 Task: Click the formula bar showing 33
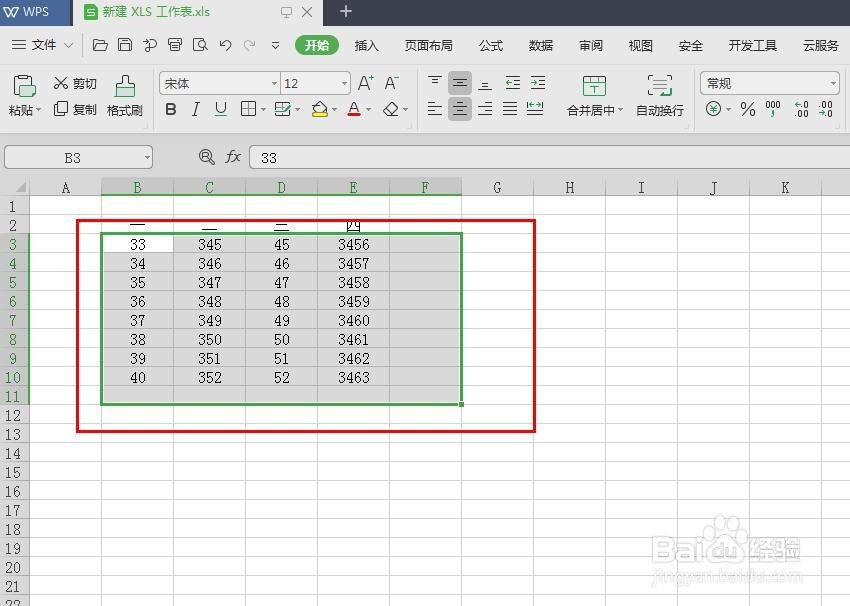pos(549,158)
